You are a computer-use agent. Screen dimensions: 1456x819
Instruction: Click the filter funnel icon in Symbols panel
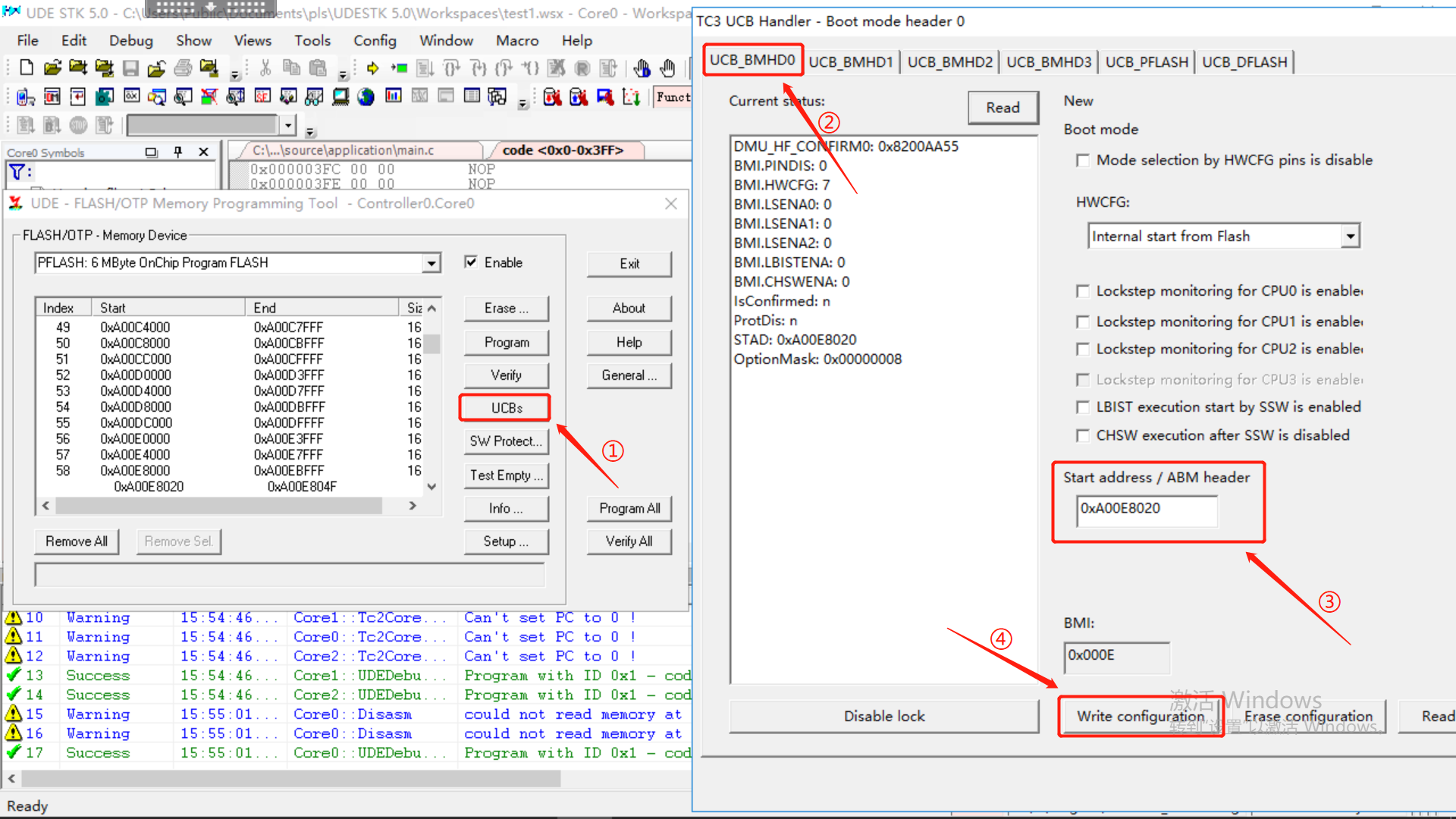(17, 172)
